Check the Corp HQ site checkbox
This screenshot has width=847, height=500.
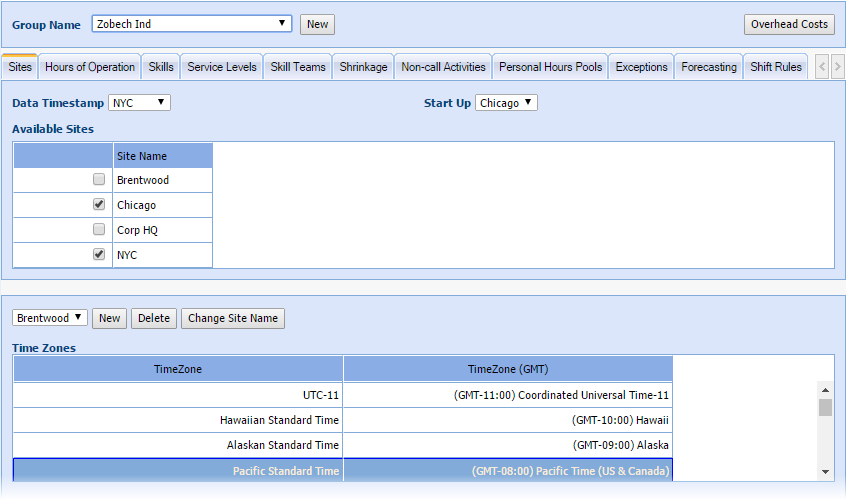point(99,230)
